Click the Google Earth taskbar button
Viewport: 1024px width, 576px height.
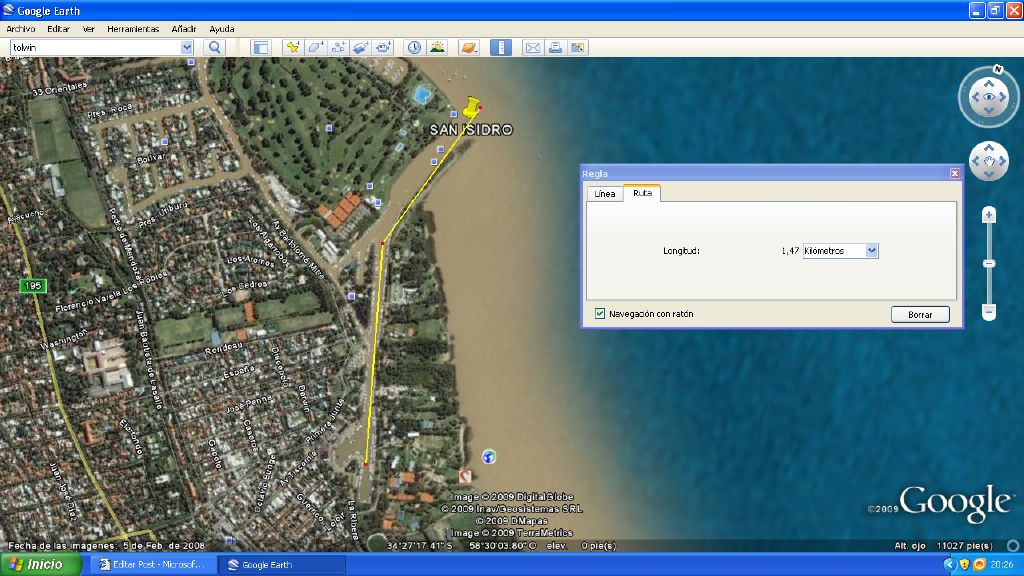tap(282, 564)
